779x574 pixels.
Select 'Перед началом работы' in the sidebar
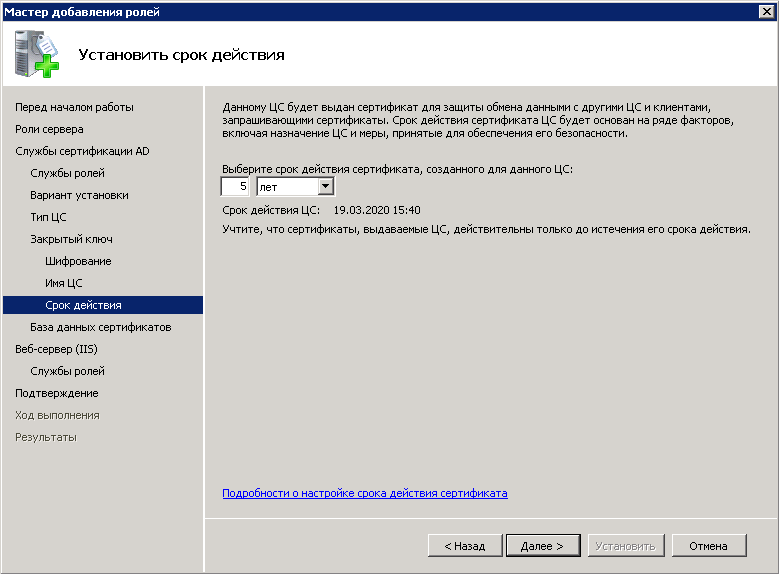[74, 107]
